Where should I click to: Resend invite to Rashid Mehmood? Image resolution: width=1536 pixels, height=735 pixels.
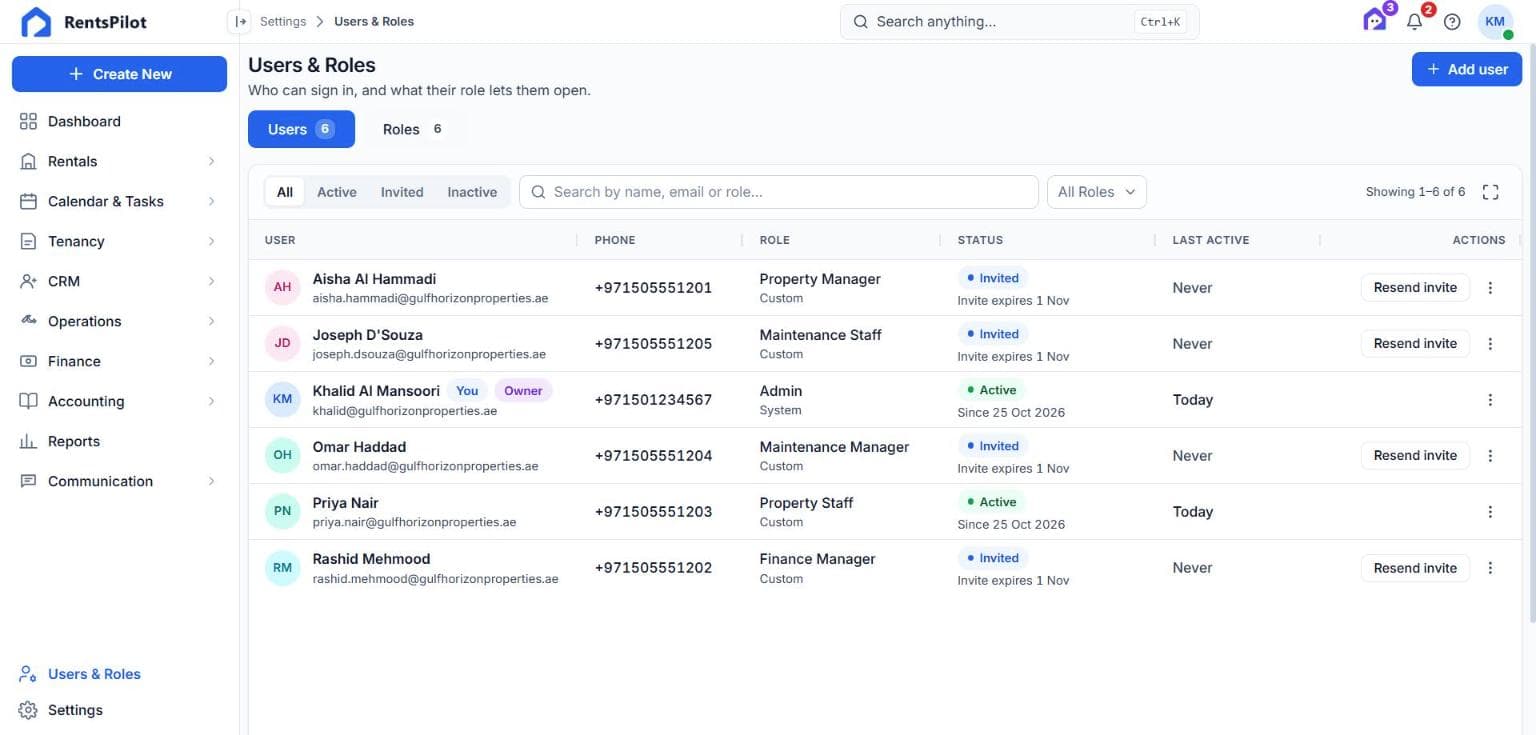click(x=1415, y=568)
